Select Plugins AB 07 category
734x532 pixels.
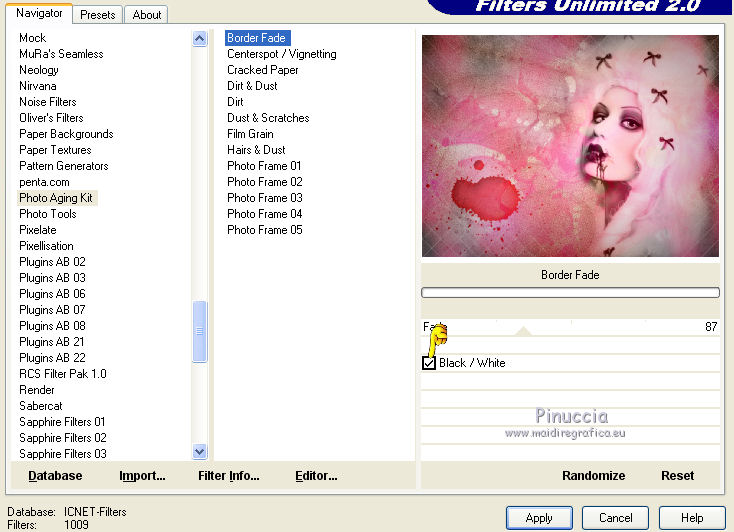tap(52, 310)
